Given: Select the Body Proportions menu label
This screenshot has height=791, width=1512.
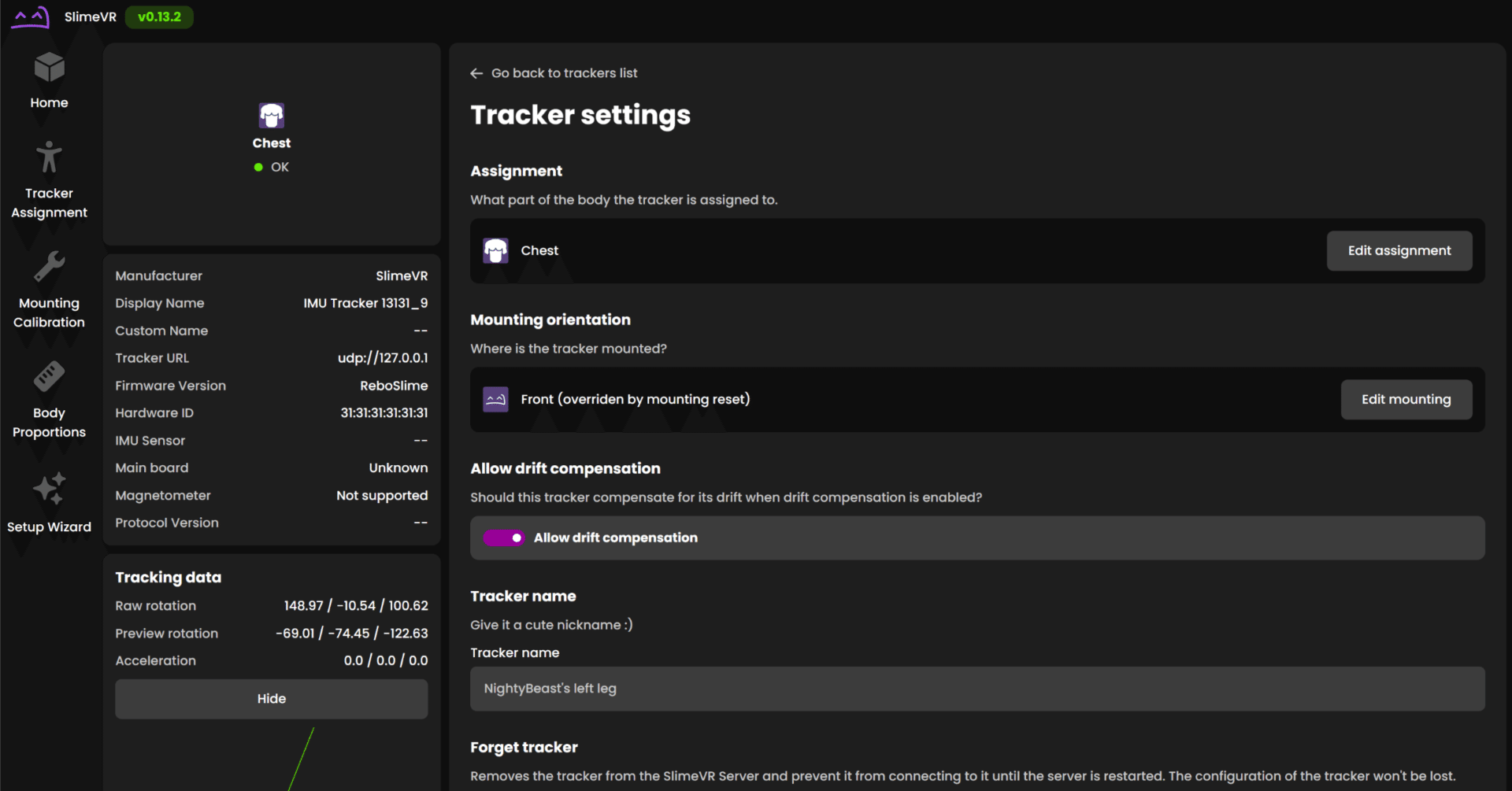Looking at the screenshot, I should point(49,423).
